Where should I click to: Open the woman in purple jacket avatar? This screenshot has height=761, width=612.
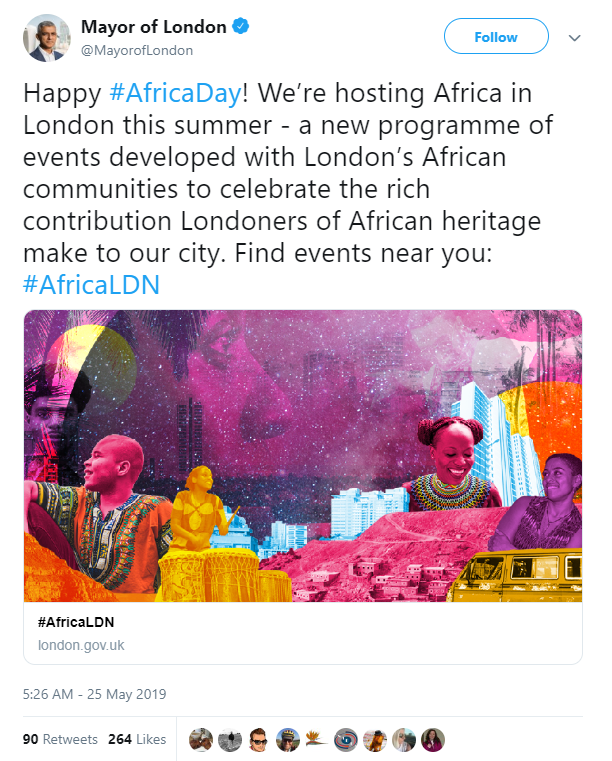click(433, 740)
